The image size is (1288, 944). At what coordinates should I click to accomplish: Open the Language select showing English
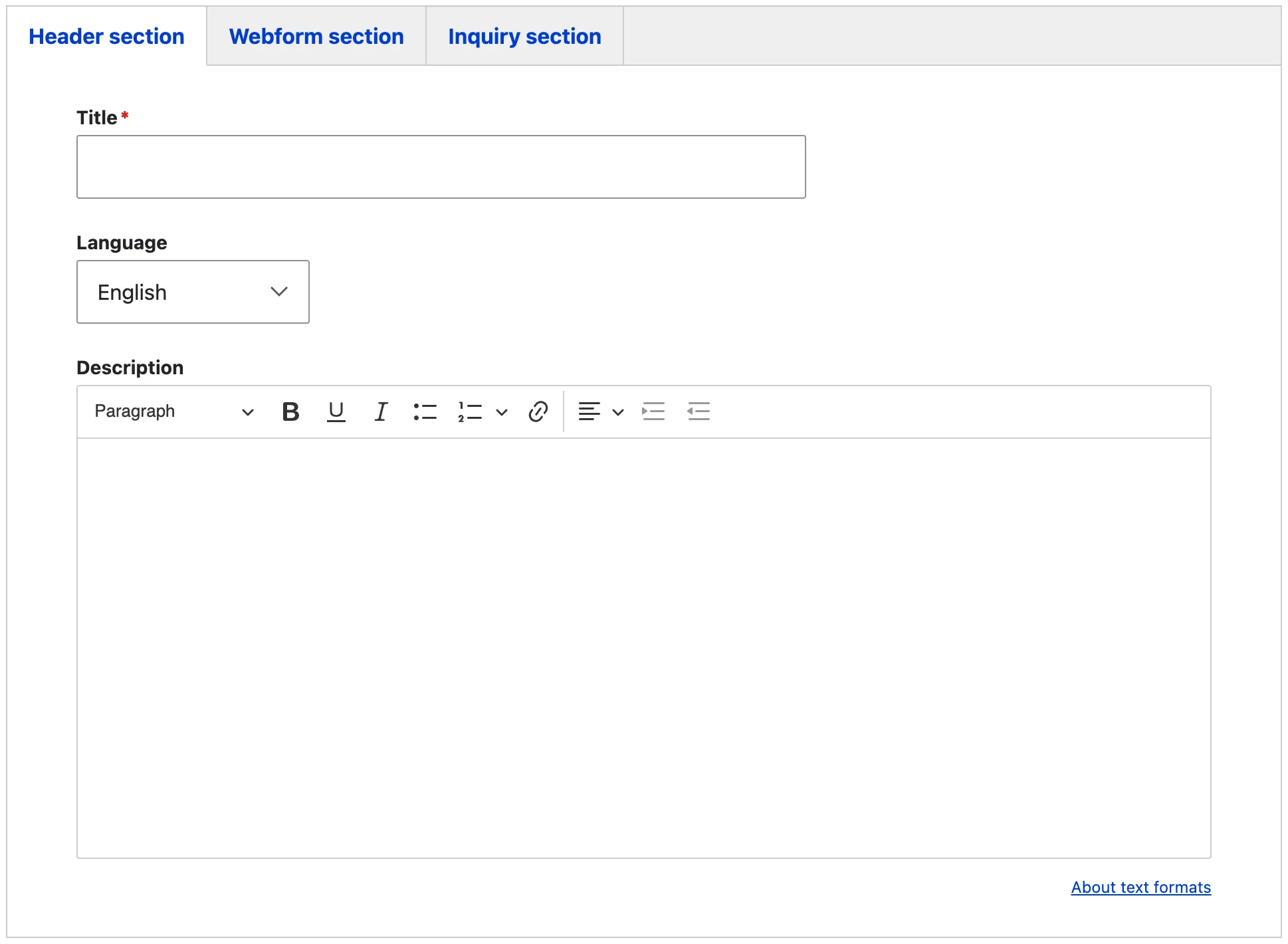tap(193, 292)
